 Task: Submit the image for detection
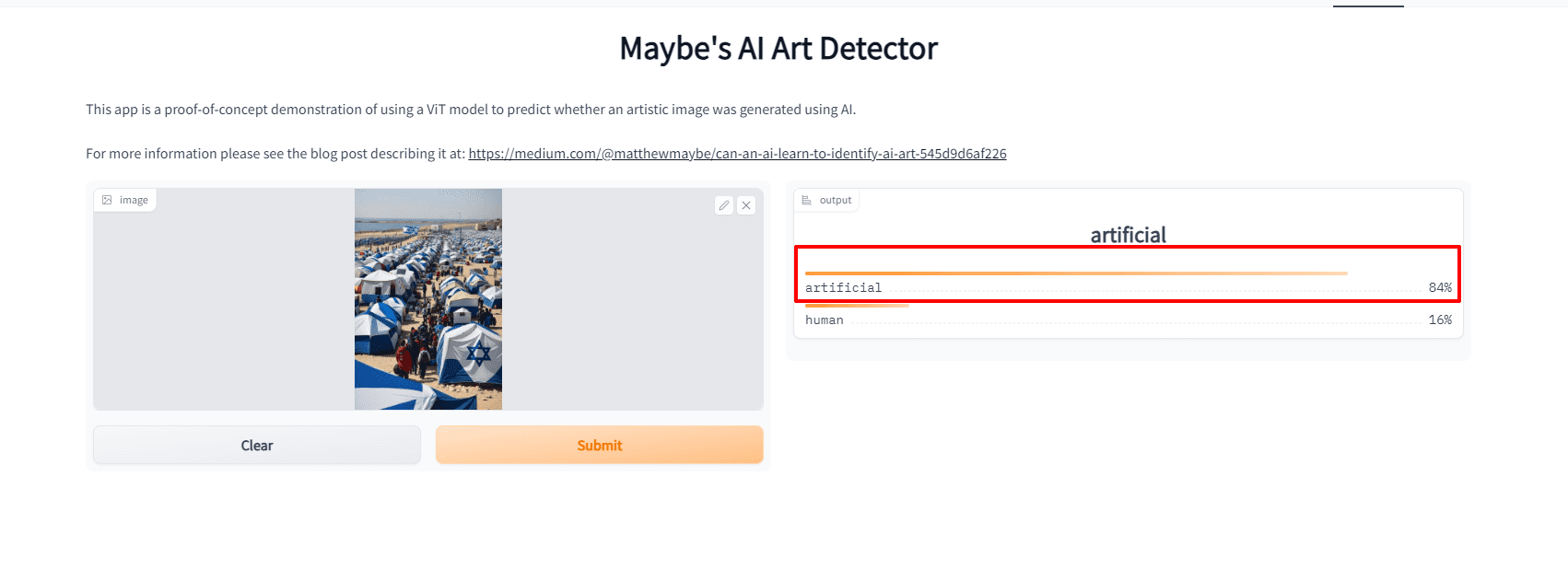coord(600,445)
